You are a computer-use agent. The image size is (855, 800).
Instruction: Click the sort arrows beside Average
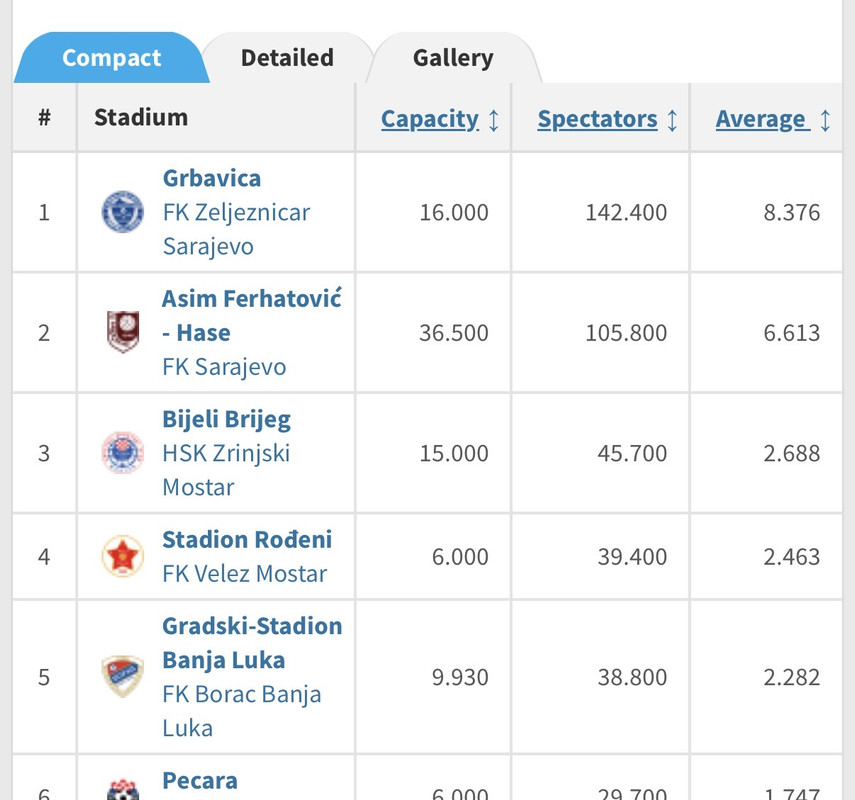[x=825, y=120]
